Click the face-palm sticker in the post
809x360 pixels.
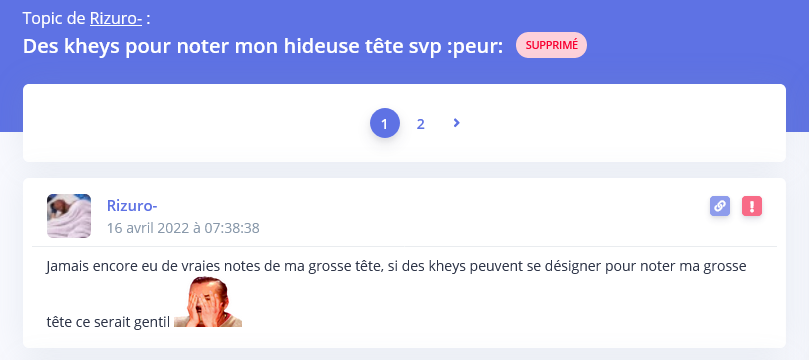[x=208, y=302]
